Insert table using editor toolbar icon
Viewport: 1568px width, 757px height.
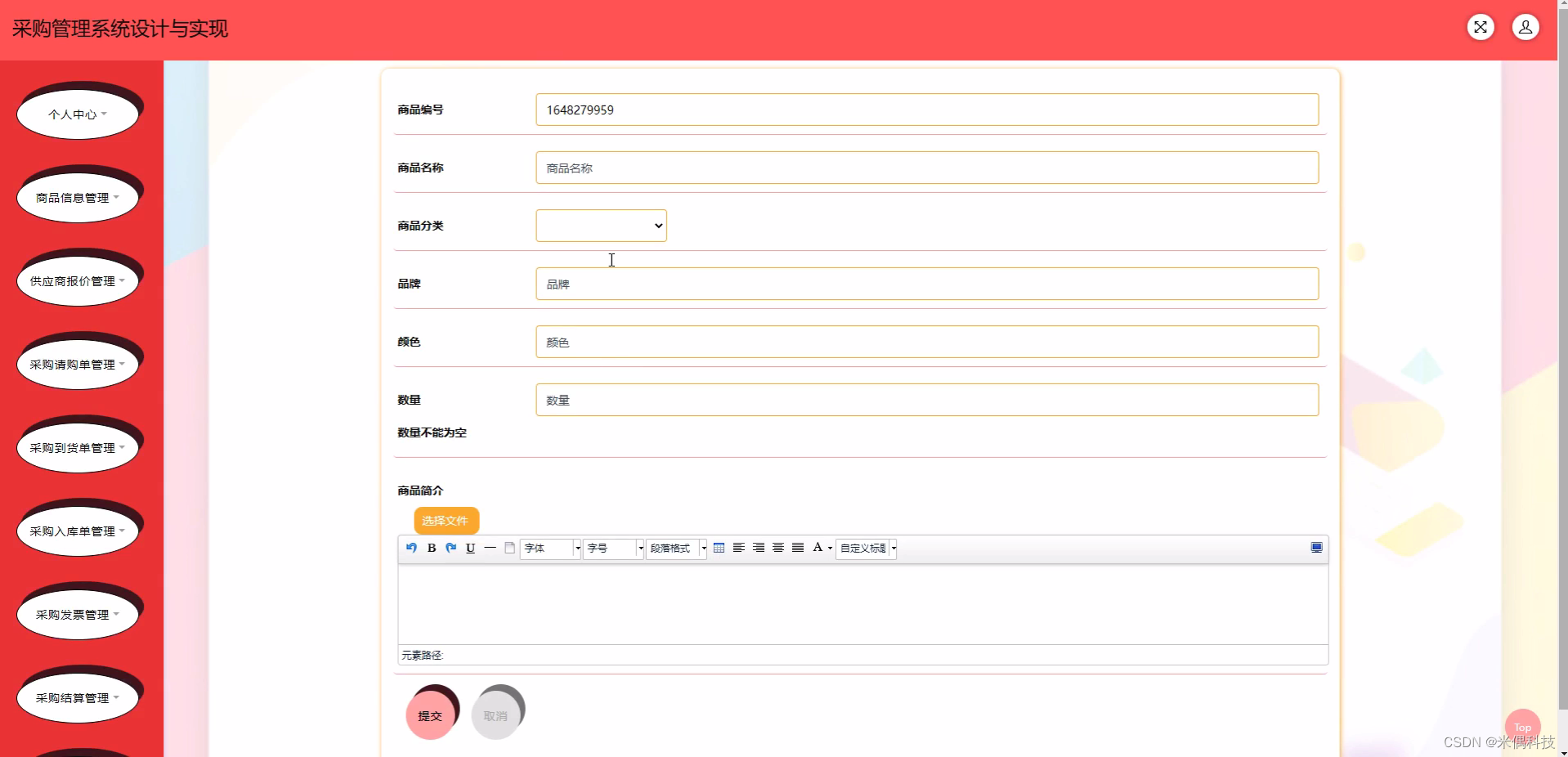tap(719, 548)
